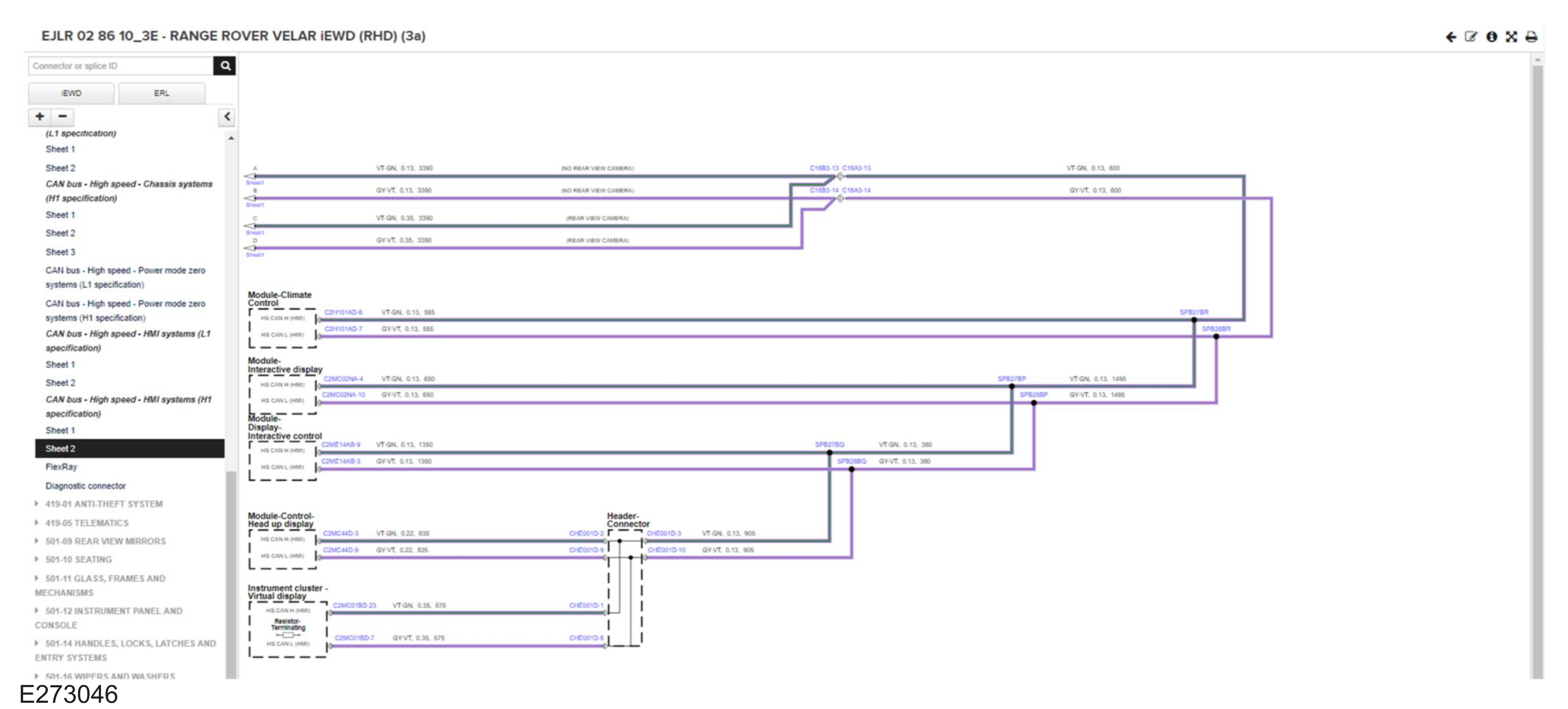Expand all tree items with the plus button
Viewport: 1568px width, 709px height.
pyautogui.click(x=40, y=116)
